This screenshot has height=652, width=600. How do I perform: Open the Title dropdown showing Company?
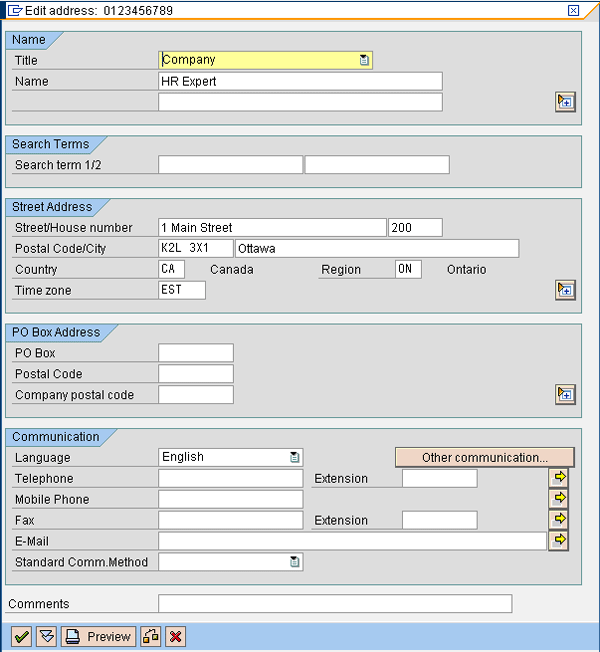[x=364, y=60]
